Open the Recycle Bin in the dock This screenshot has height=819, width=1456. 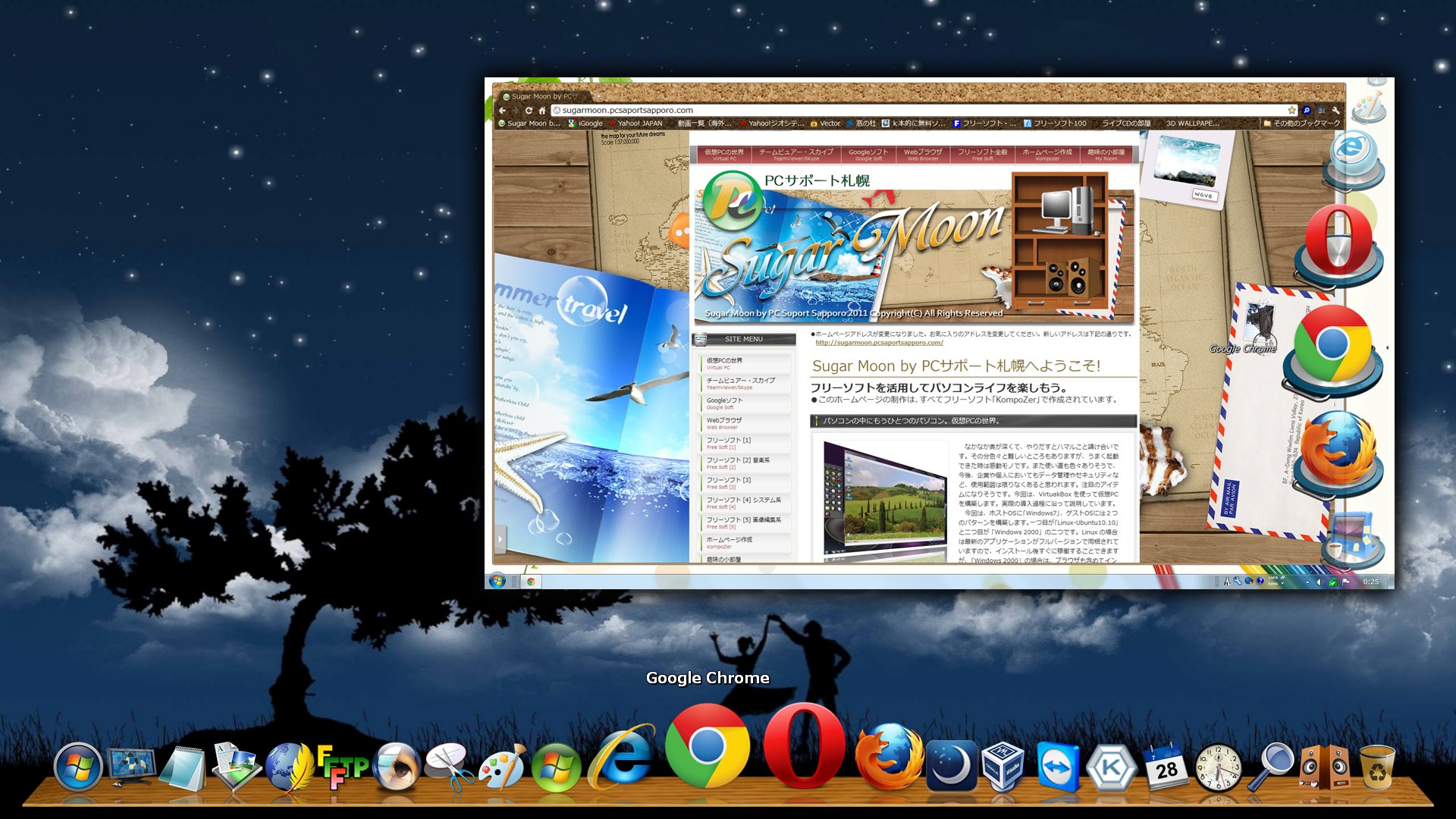[x=1377, y=767]
